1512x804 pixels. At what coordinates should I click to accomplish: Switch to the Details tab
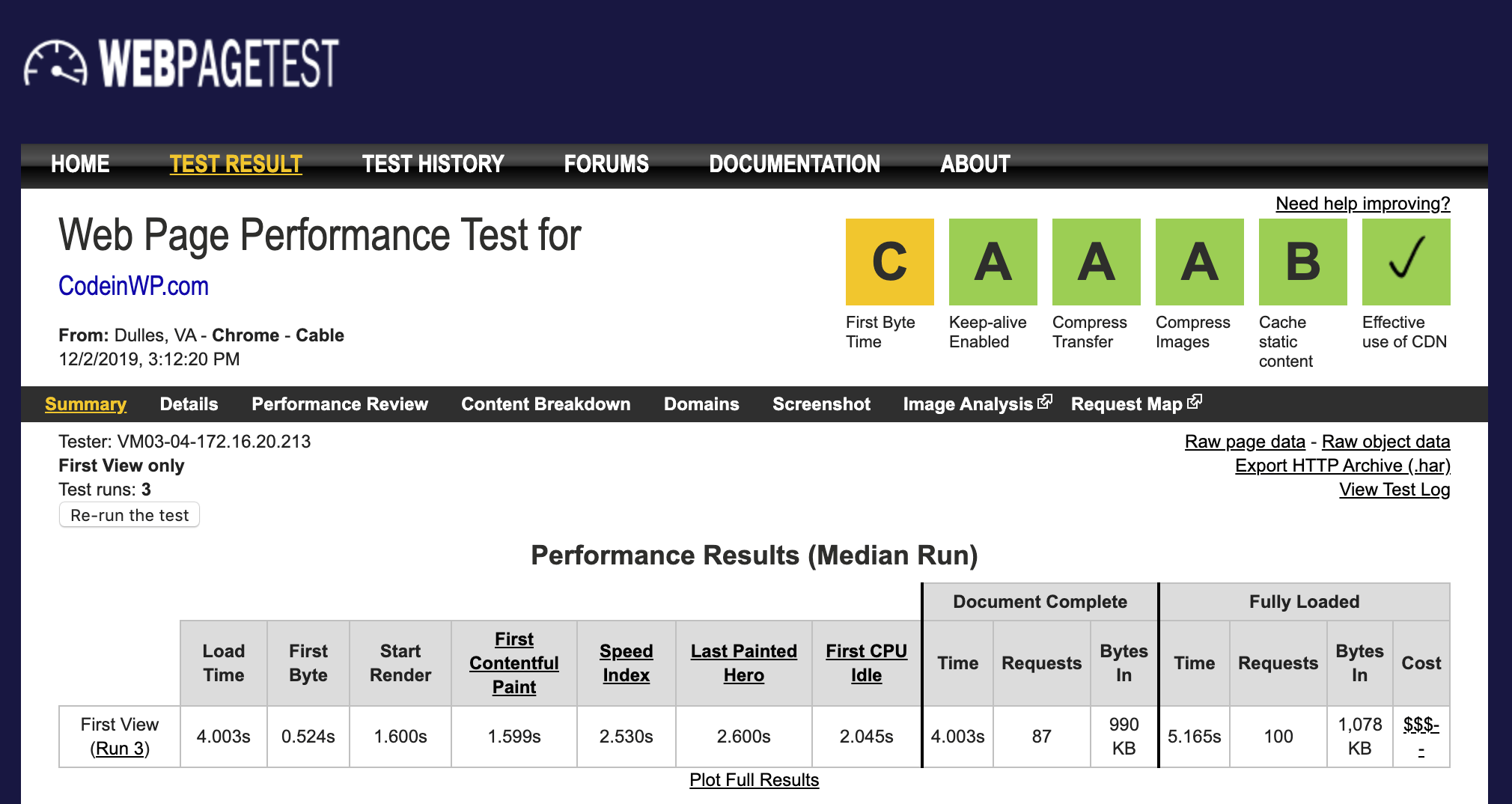click(x=189, y=404)
